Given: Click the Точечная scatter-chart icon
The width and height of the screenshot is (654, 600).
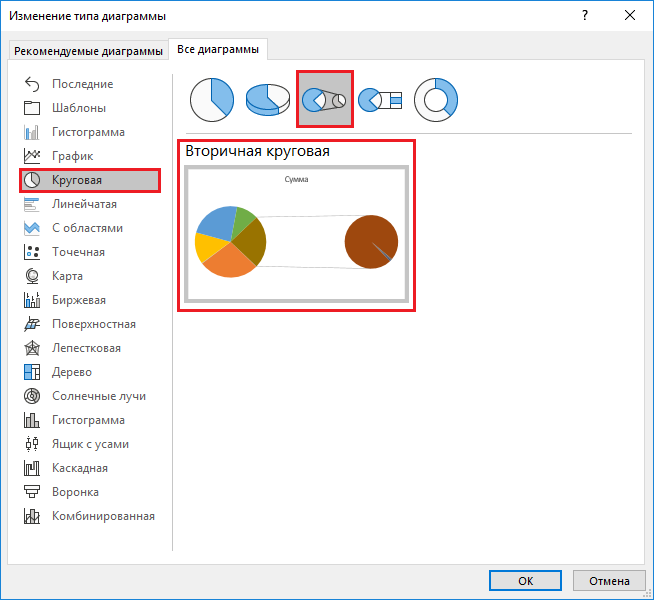Looking at the screenshot, I should point(32,252).
